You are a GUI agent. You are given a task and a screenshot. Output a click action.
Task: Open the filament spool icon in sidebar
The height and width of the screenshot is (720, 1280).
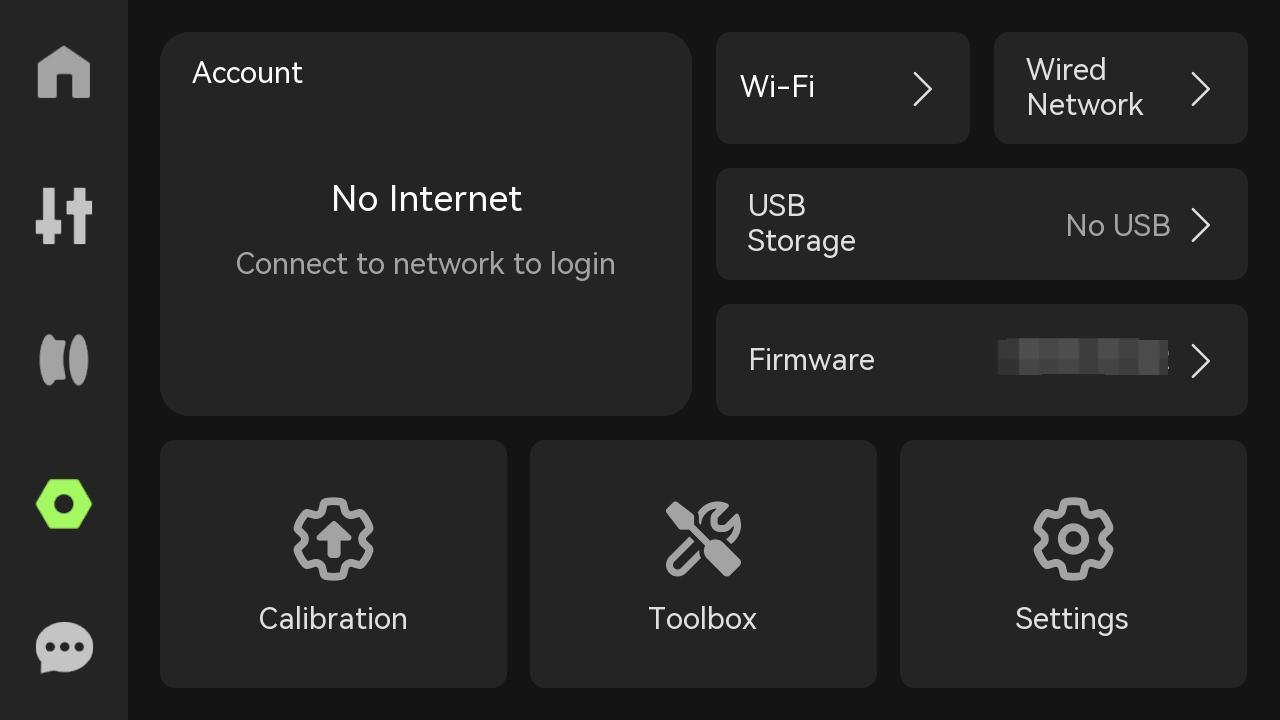(x=64, y=360)
